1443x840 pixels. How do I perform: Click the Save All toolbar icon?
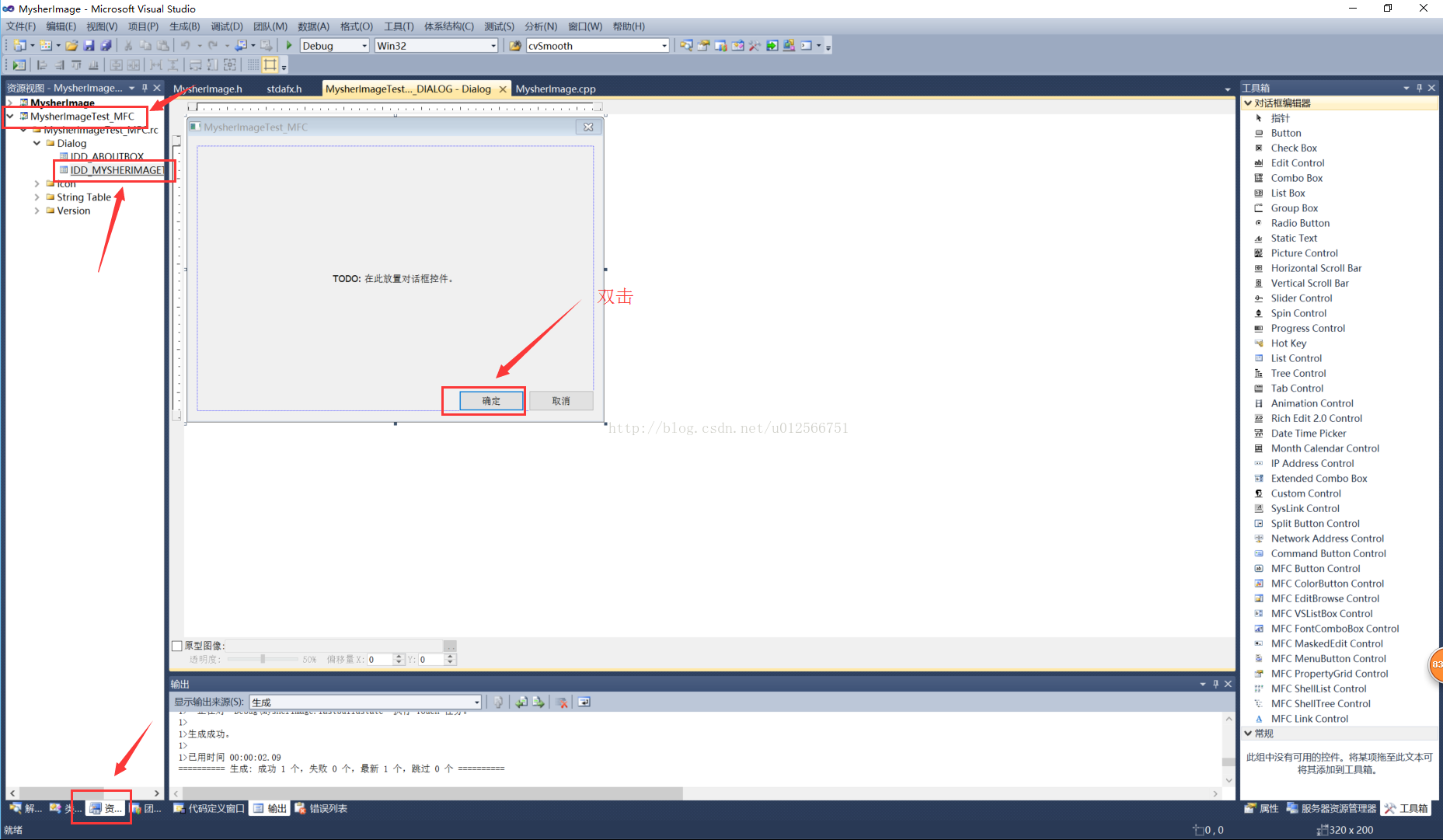click(x=106, y=46)
